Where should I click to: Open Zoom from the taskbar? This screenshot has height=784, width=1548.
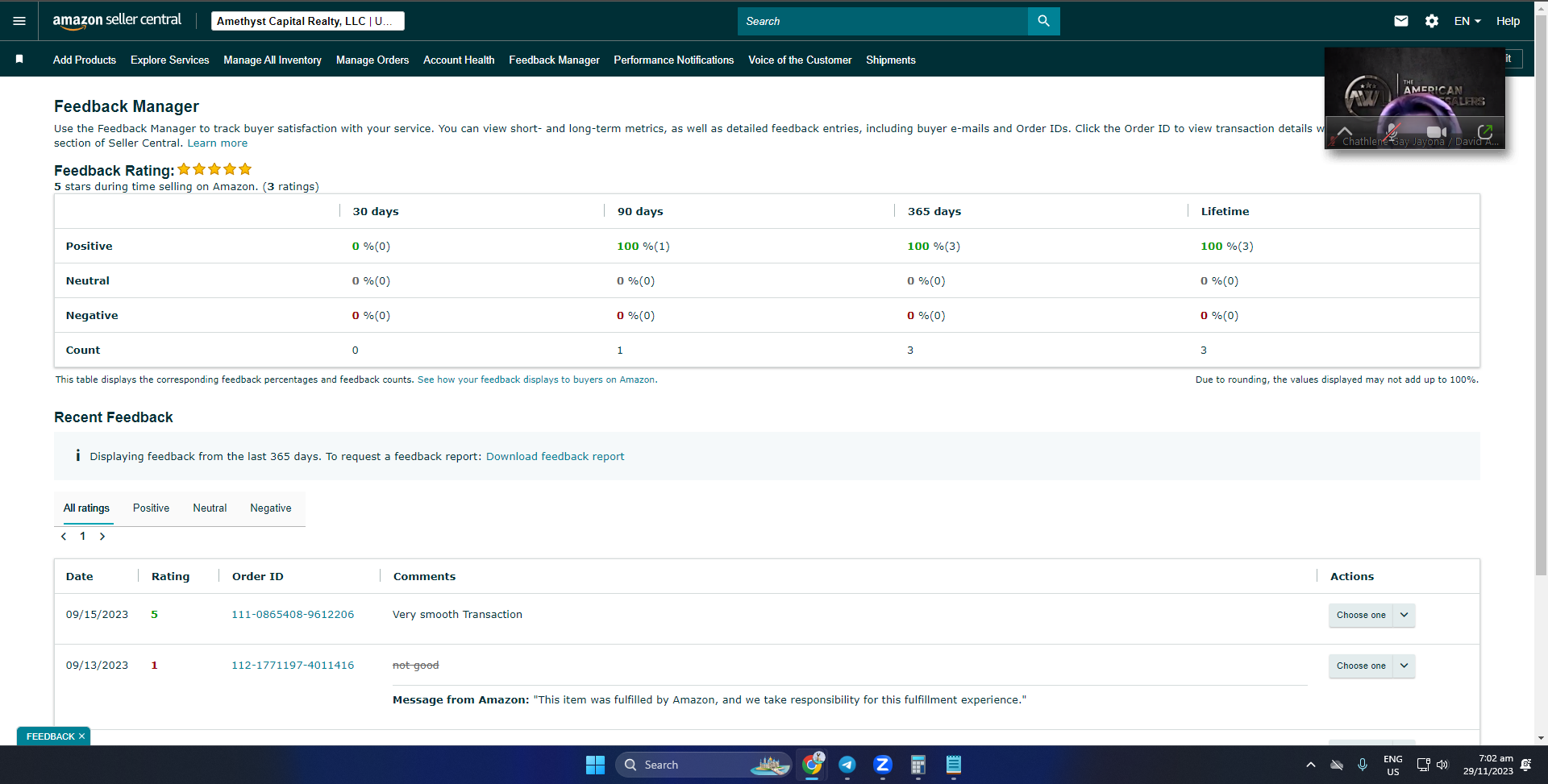pyautogui.click(x=883, y=765)
